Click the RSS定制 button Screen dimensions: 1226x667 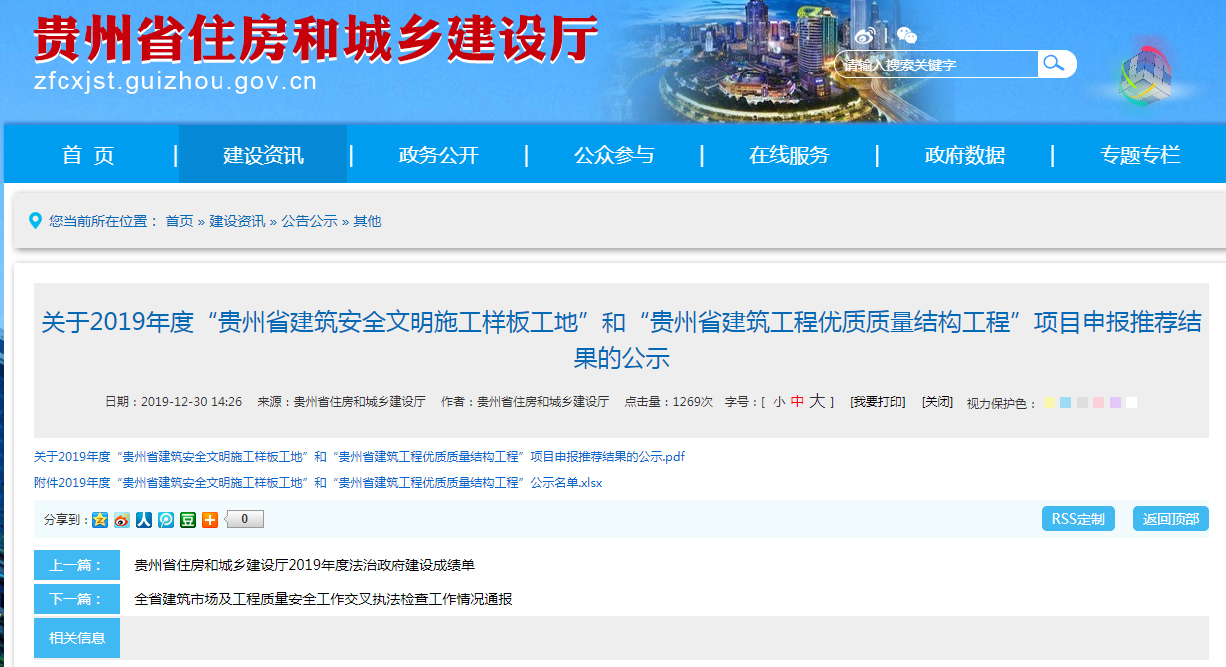coord(1078,519)
